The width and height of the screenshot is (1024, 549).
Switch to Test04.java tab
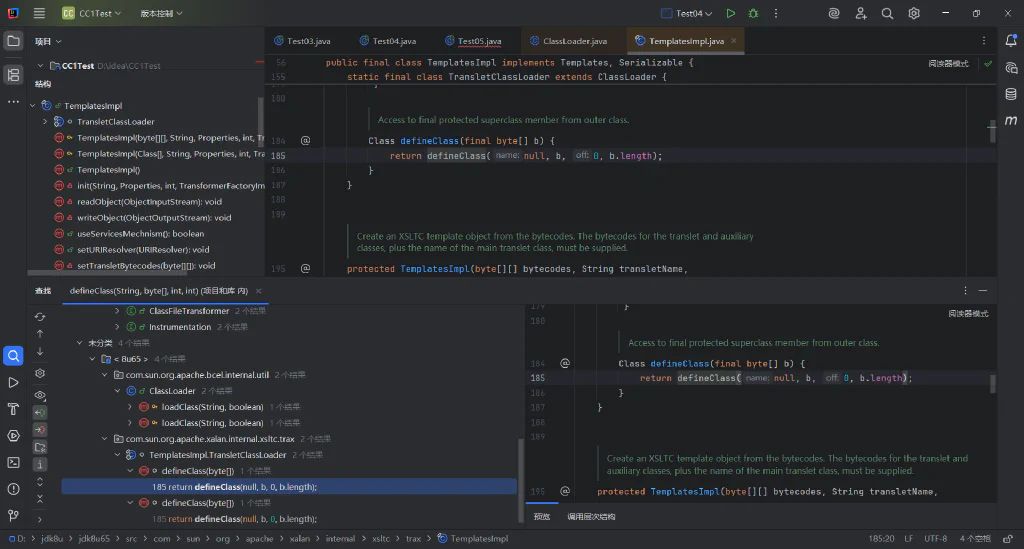387,40
